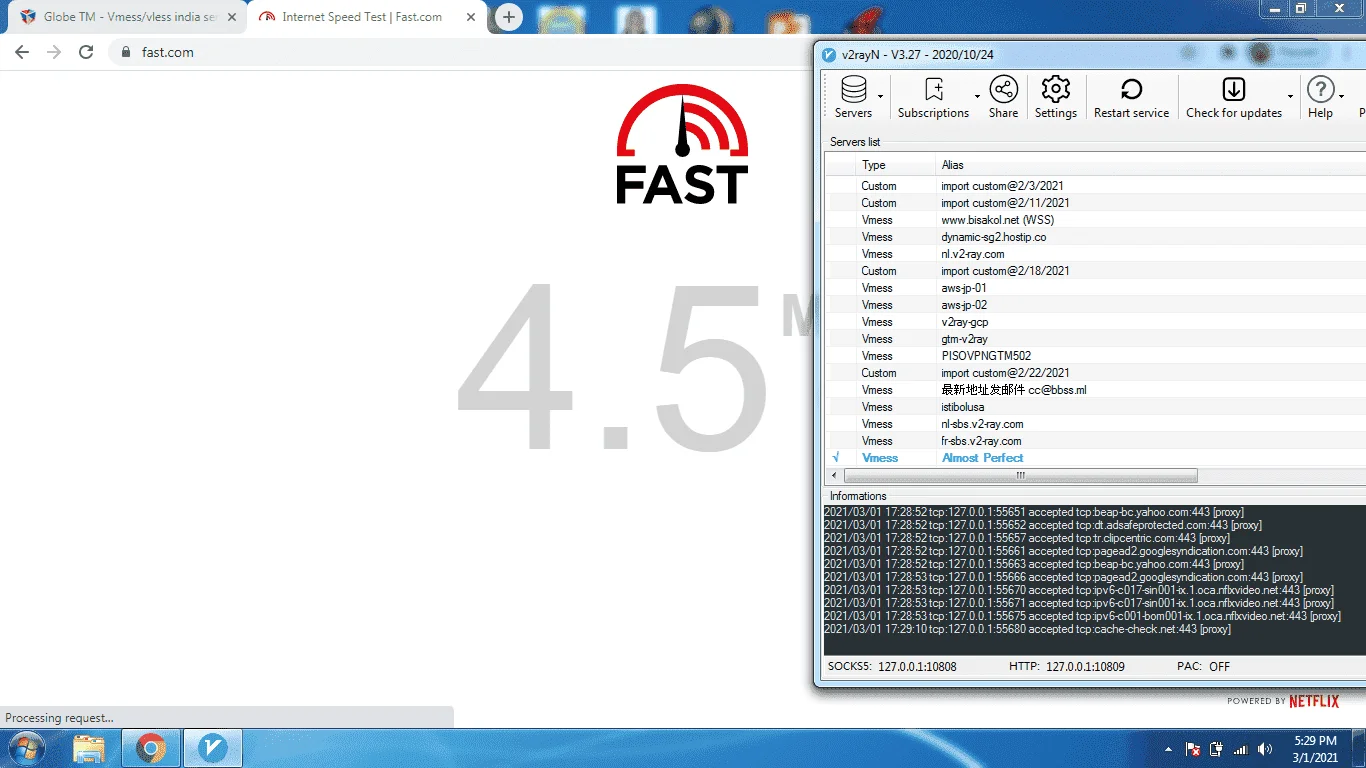Open the Help question mark icon
The width and height of the screenshot is (1366, 768).
click(1321, 89)
